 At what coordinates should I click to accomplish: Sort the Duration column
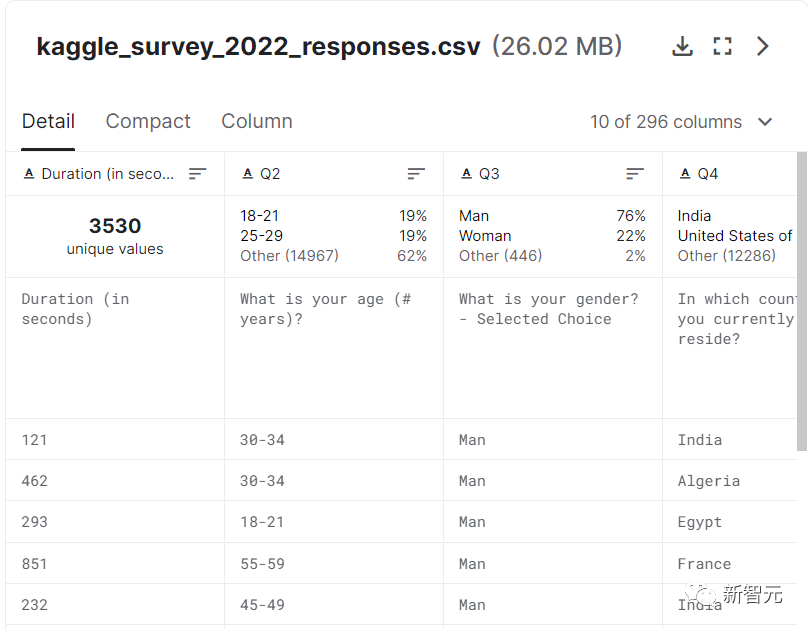point(198,174)
